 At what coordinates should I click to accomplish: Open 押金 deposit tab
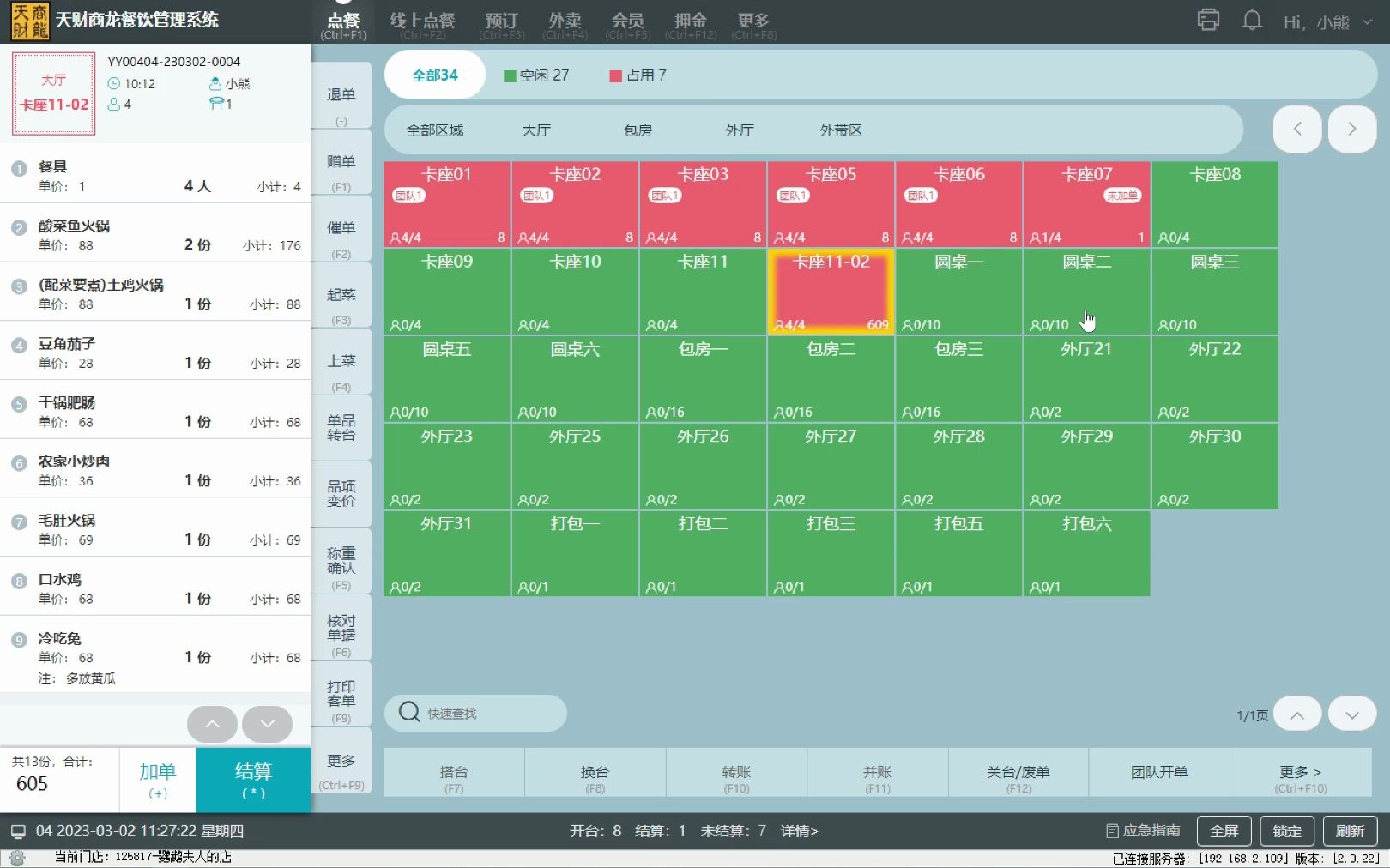[x=691, y=25]
